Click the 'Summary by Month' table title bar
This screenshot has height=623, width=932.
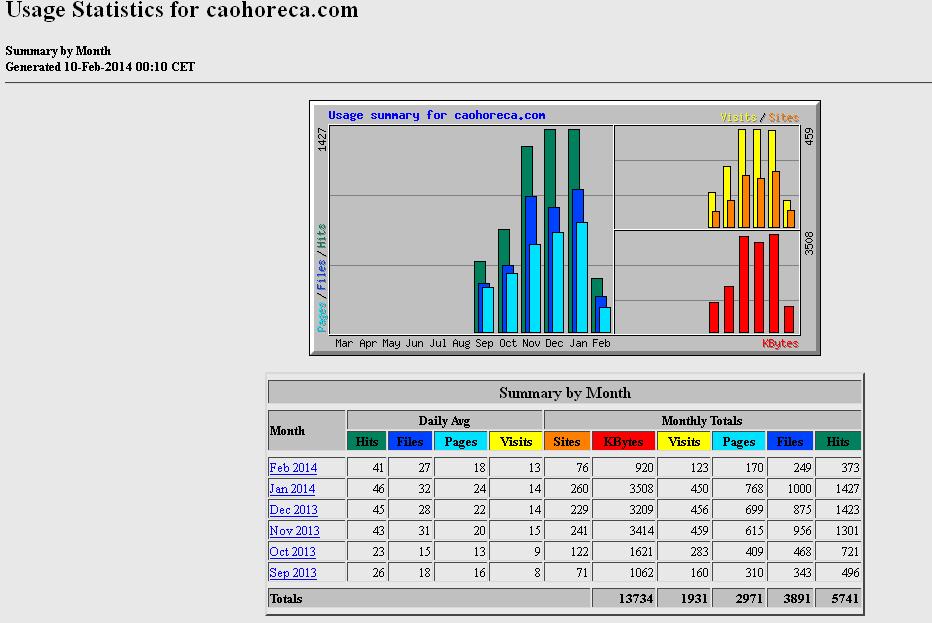point(565,393)
